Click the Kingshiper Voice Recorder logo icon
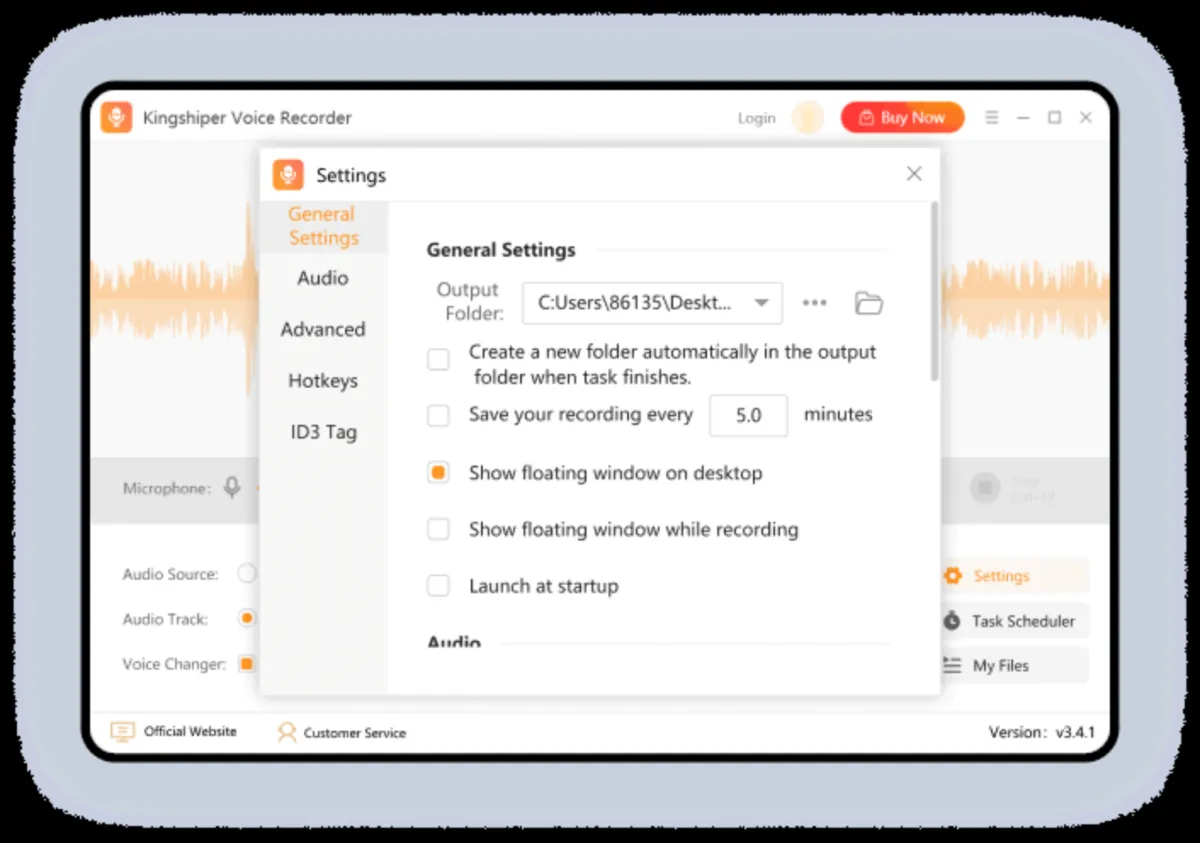The image size is (1200, 843). point(116,117)
